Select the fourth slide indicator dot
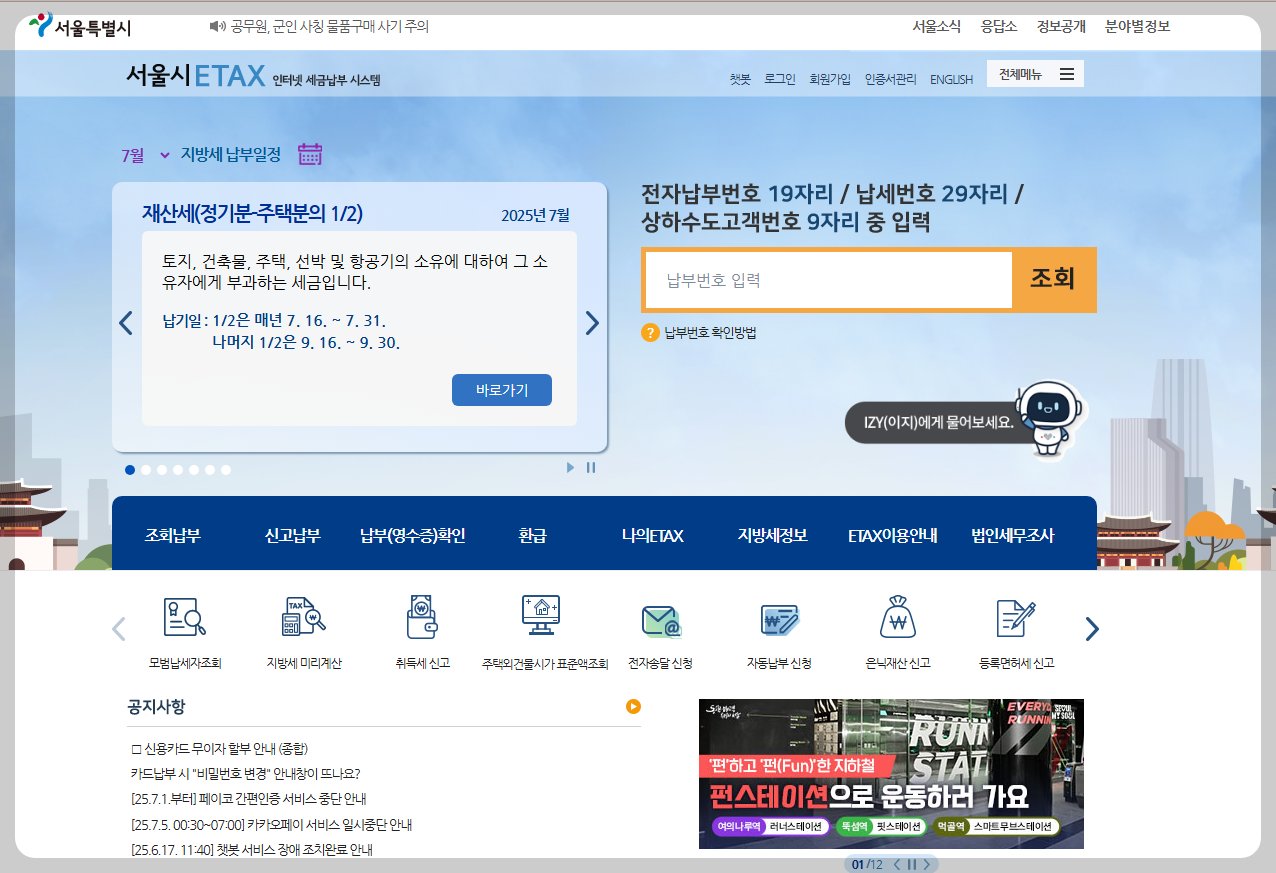This screenshot has width=1276, height=873. 178,470
